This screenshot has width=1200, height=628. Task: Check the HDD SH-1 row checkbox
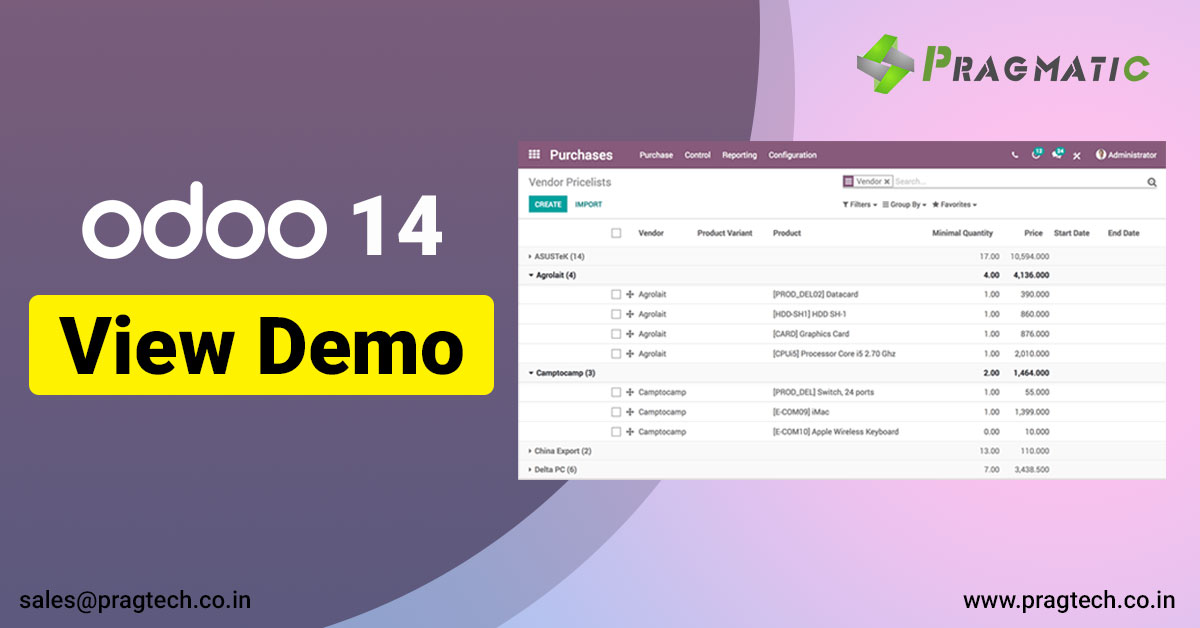616,314
